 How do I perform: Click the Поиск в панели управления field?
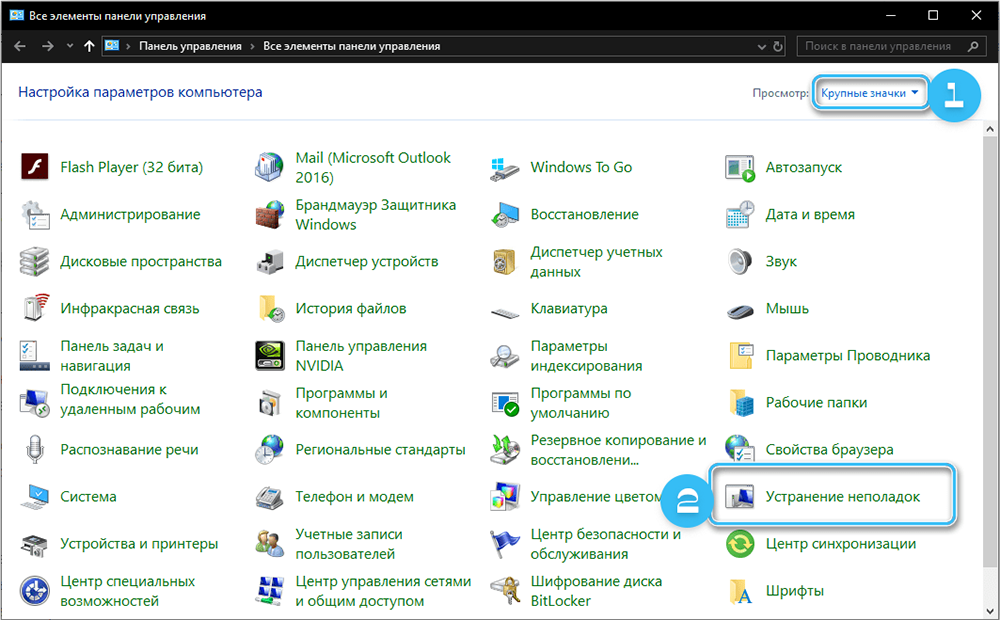[880, 46]
